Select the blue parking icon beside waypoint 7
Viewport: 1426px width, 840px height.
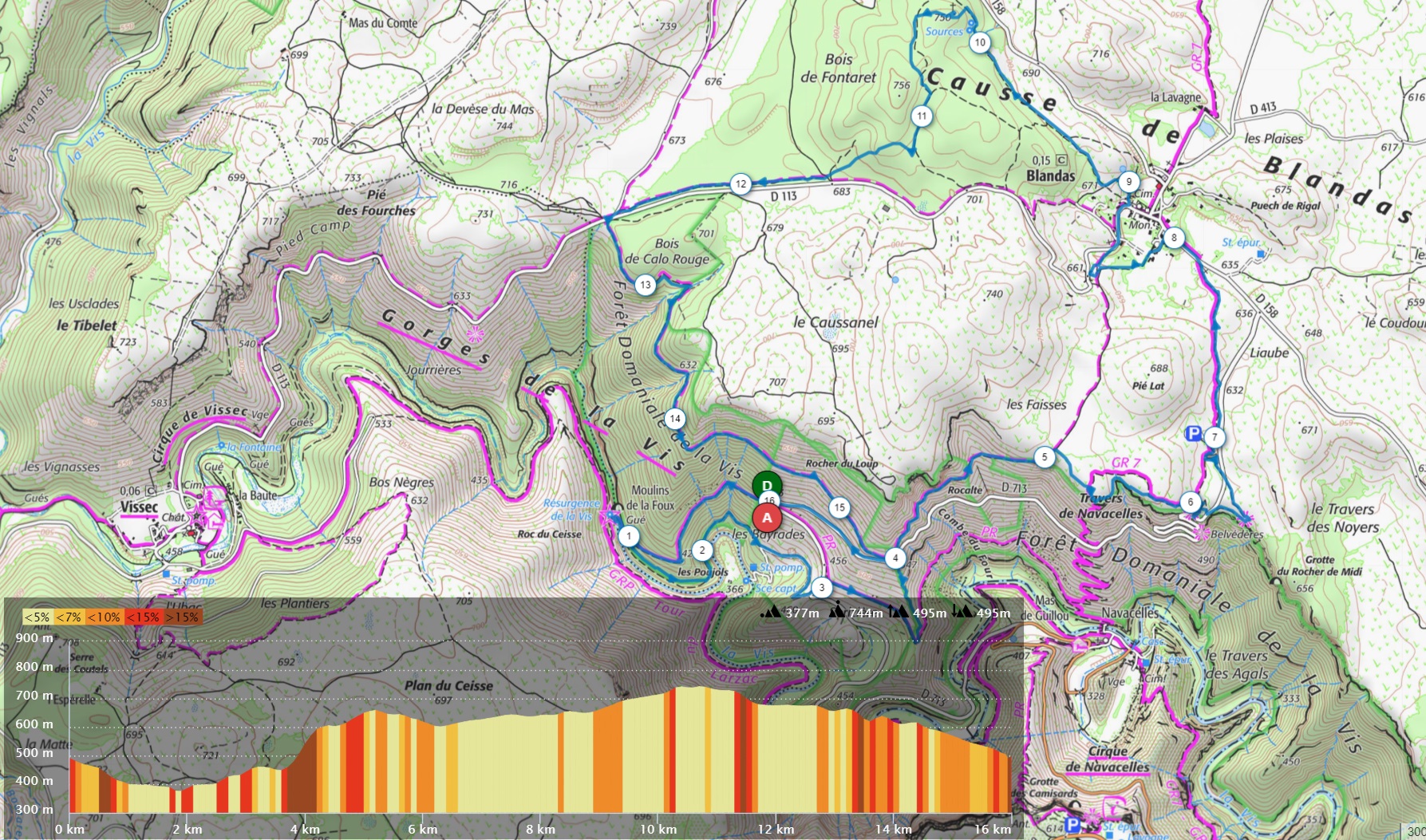click(x=1192, y=434)
